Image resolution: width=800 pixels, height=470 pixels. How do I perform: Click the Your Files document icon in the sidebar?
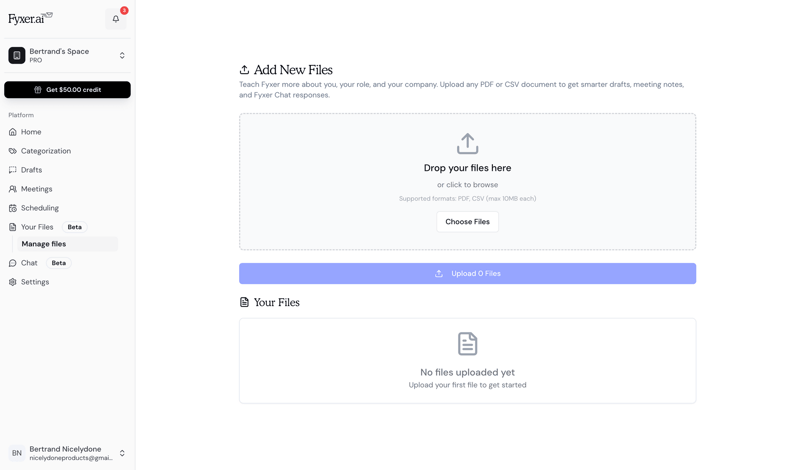point(13,227)
